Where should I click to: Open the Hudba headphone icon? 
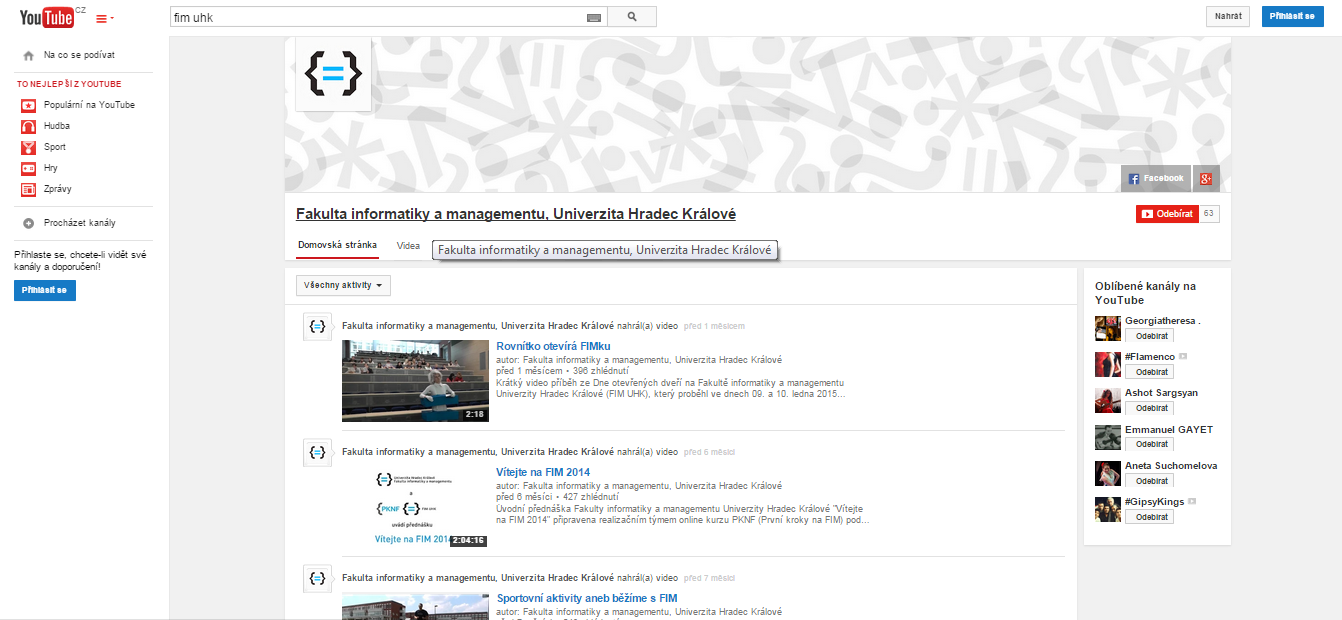[29, 126]
